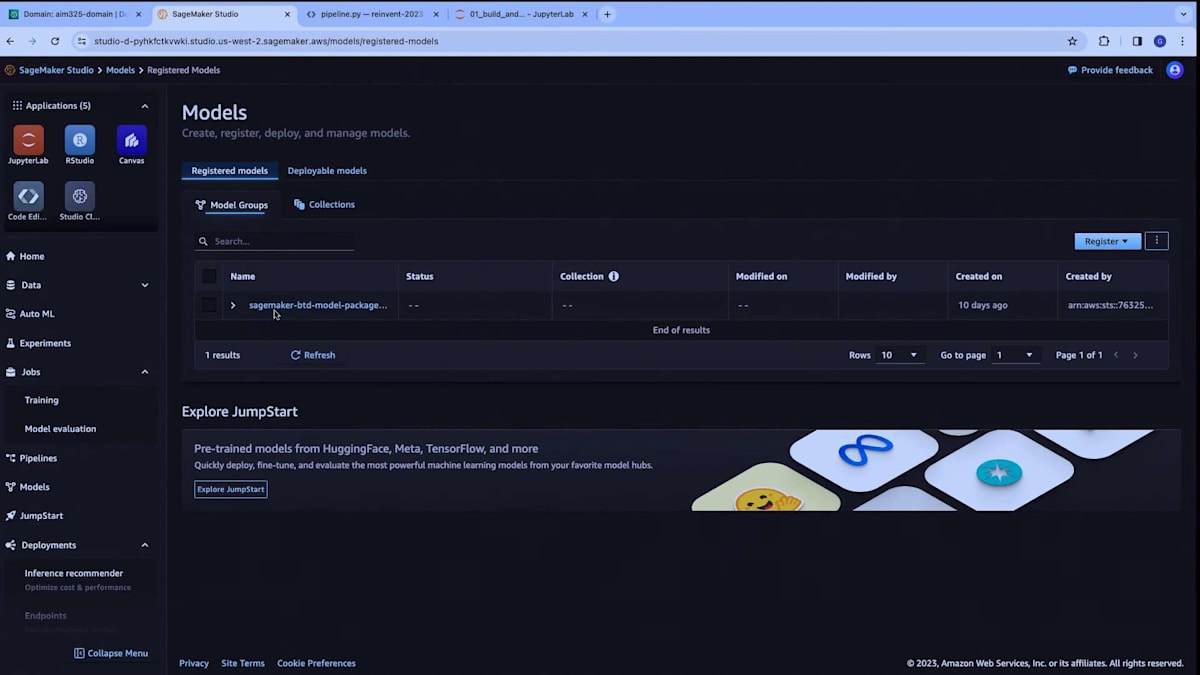Open Model evaluation under Jobs
Screen dimensions: 1200x675
point(60,429)
